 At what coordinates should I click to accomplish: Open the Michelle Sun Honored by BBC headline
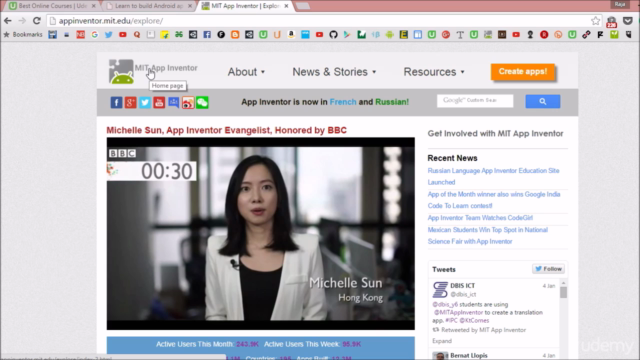(x=227, y=130)
